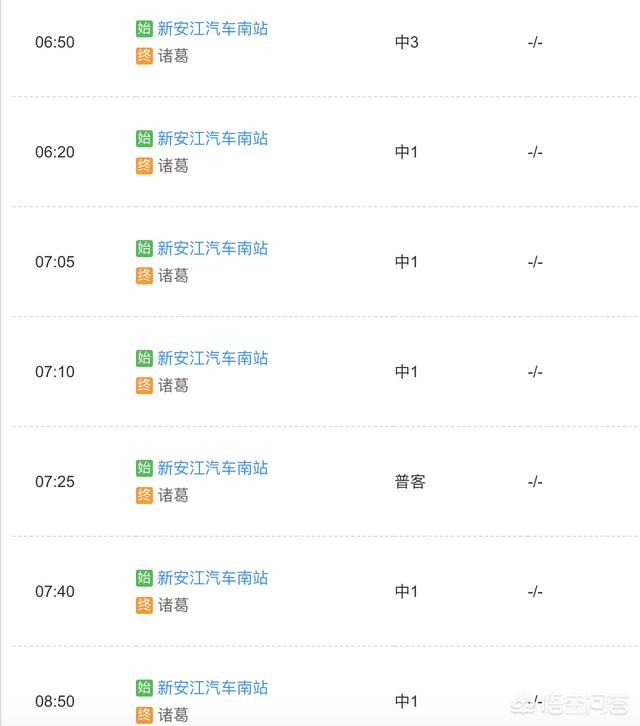640x726 pixels.
Task: Click green start icon in 07:10 row
Action: 144,358
